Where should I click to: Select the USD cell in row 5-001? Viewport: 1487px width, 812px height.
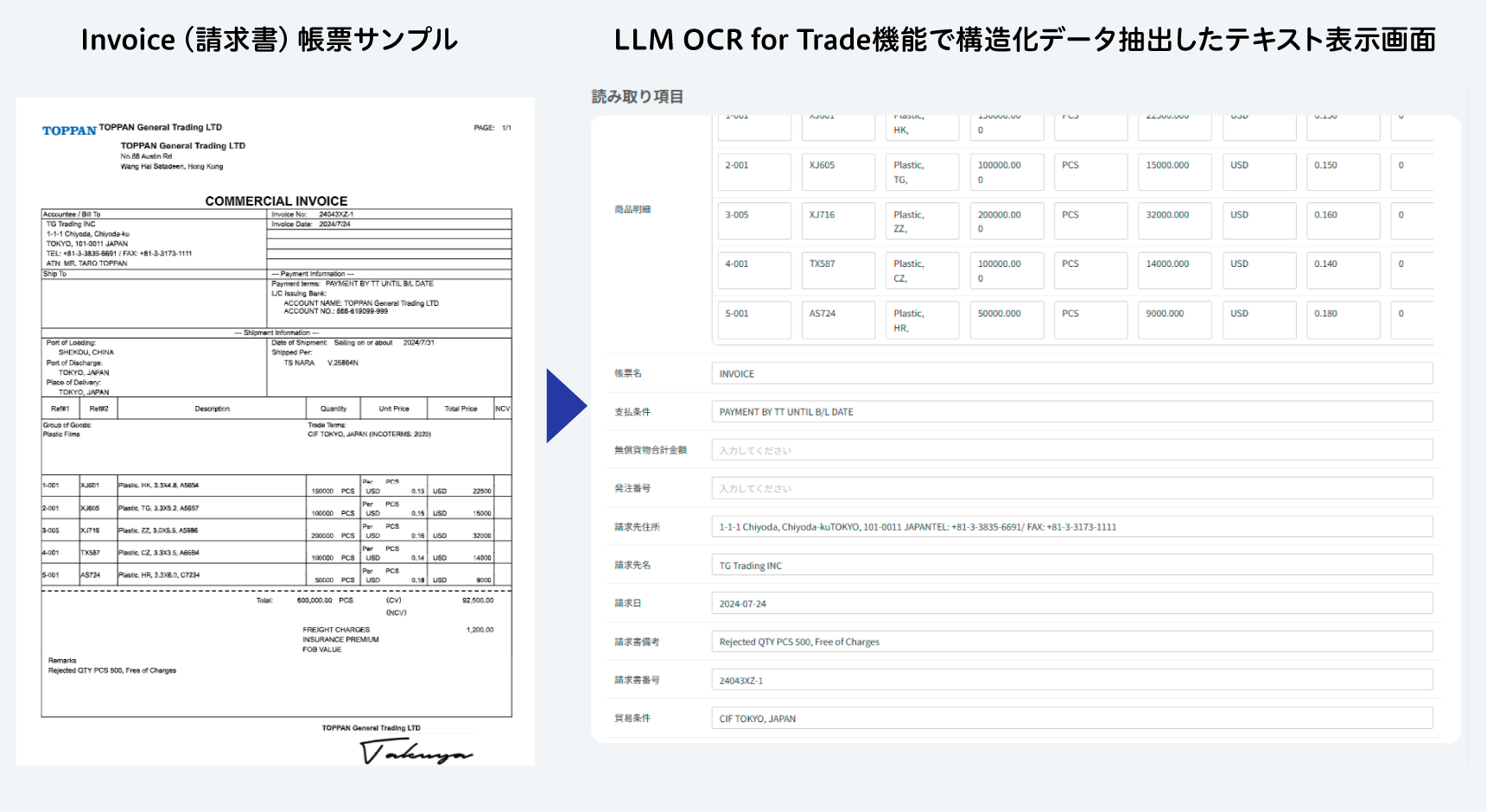click(x=1259, y=320)
